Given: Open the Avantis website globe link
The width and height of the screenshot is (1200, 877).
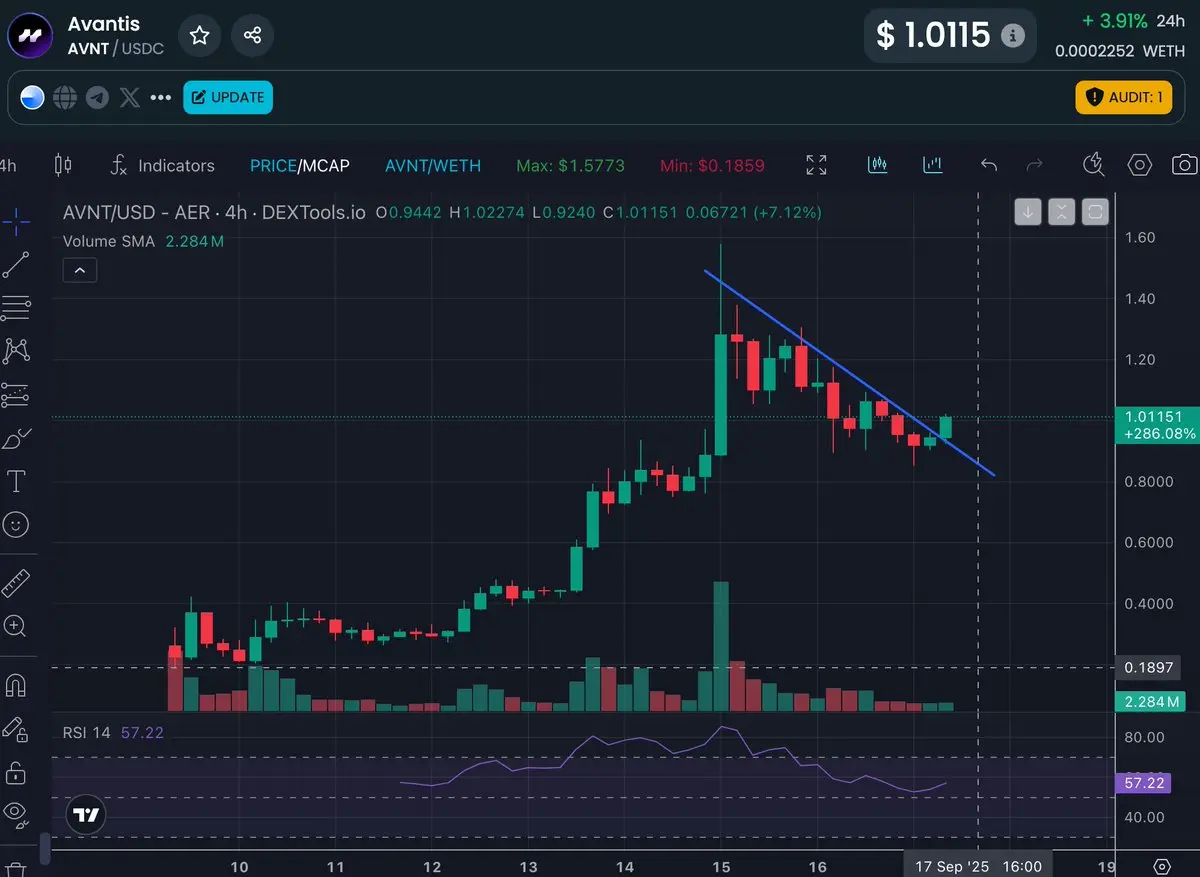Looking at the screenshot, I should pyautogui.click(x=65, y=97).
